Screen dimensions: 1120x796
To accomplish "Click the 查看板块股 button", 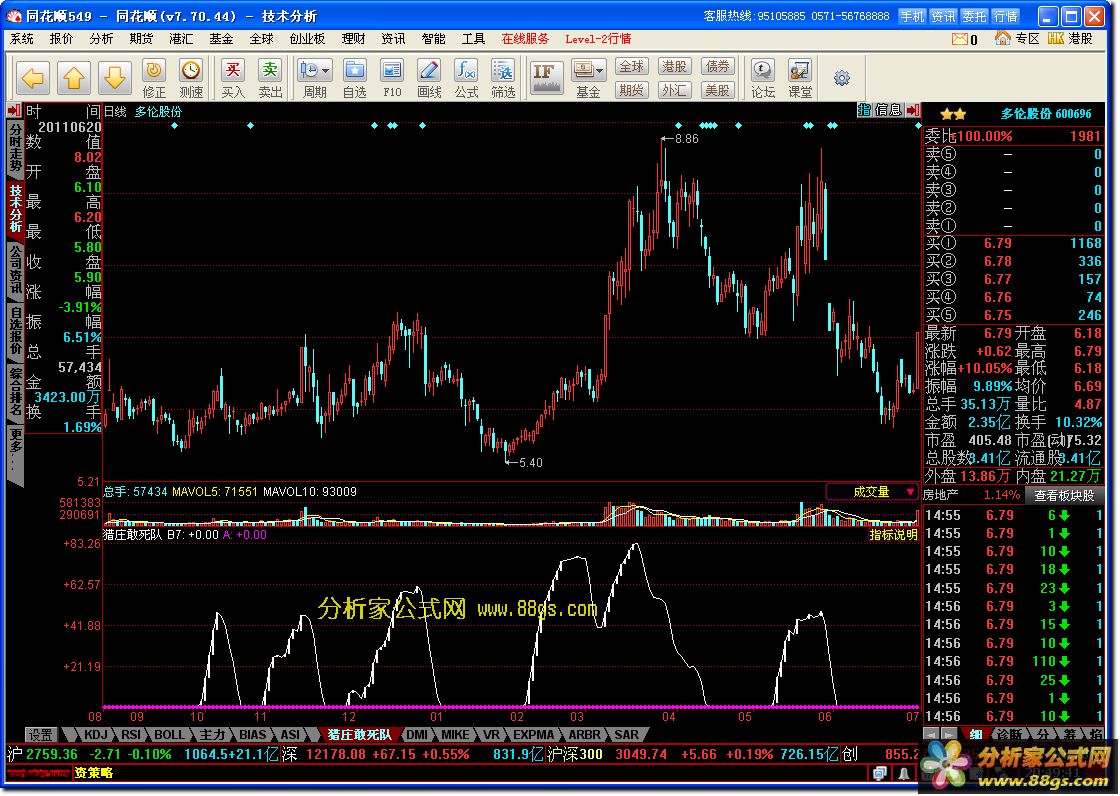I will pos(1064,494).
